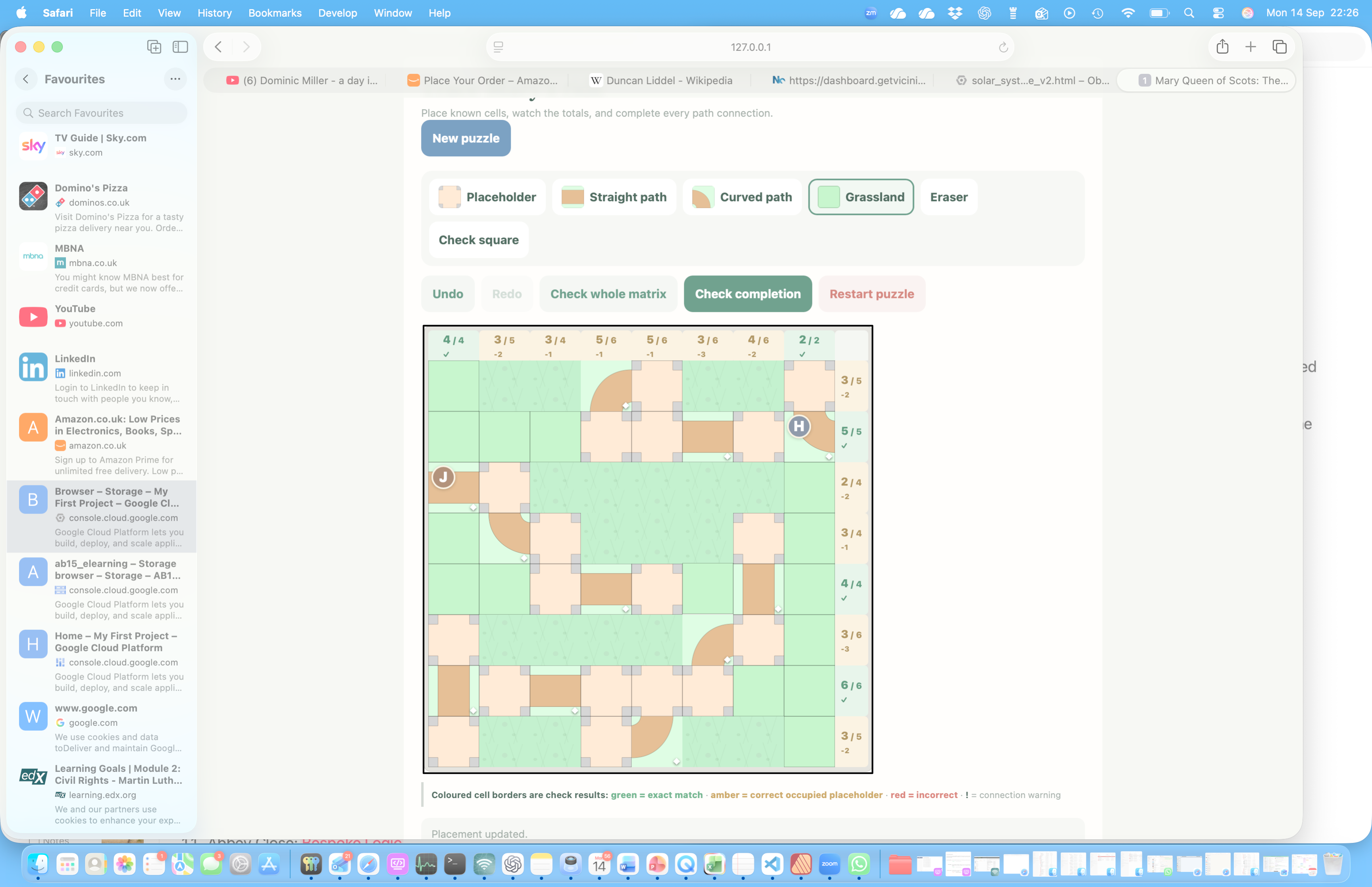The width and height of the screenshot is (1372, 887).
Task: Open Zoom from the Dock
Action: [829, 863]
